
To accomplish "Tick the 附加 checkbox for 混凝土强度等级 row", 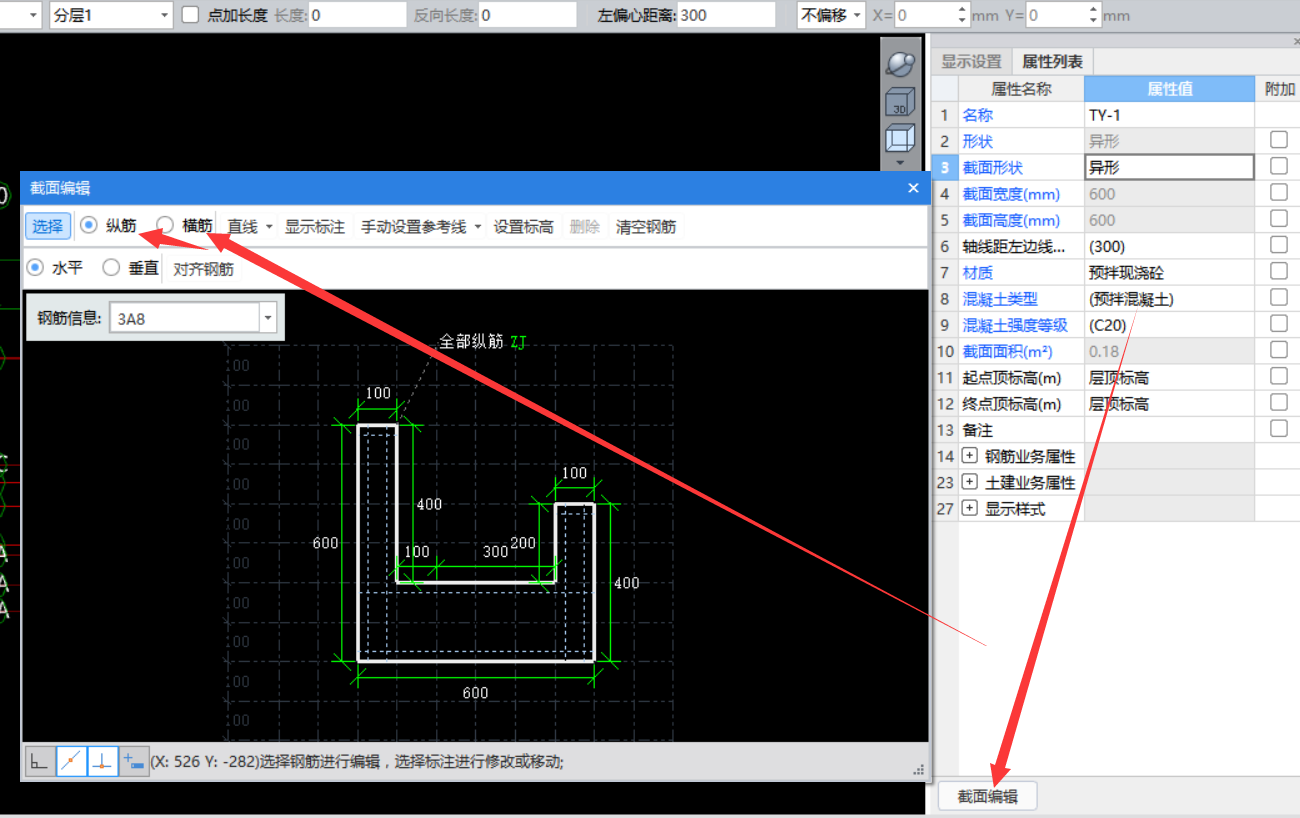I will [x=1278, y=324].
